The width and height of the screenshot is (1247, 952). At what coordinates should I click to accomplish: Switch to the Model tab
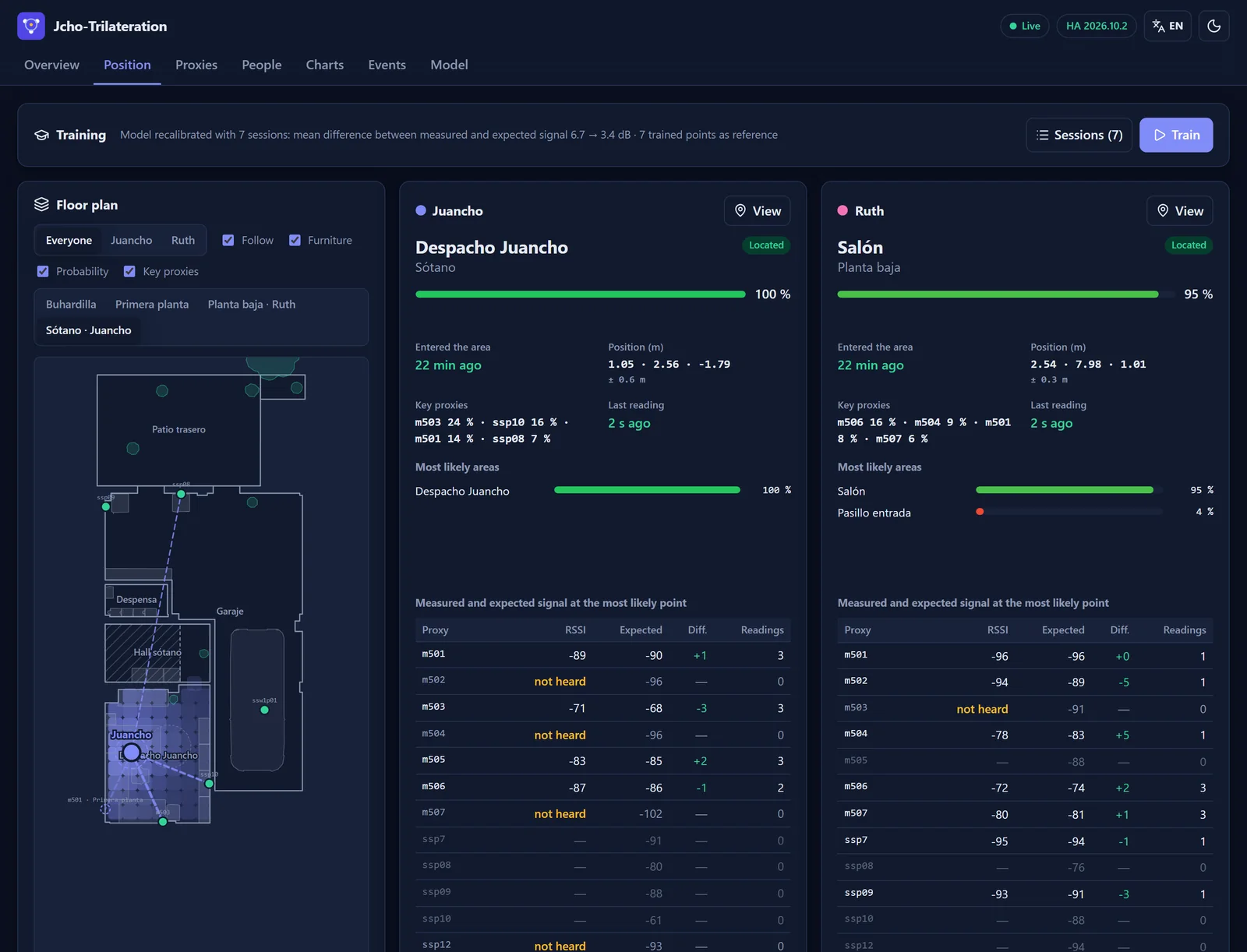450,65
